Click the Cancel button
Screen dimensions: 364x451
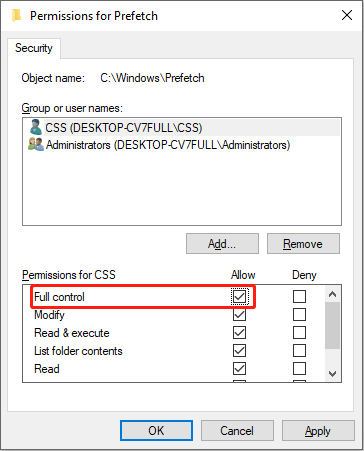click(x=237, y=431)
